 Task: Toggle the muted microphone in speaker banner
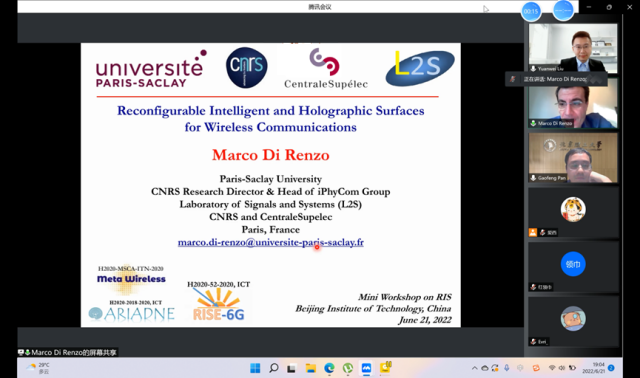(x=513, y=79)
